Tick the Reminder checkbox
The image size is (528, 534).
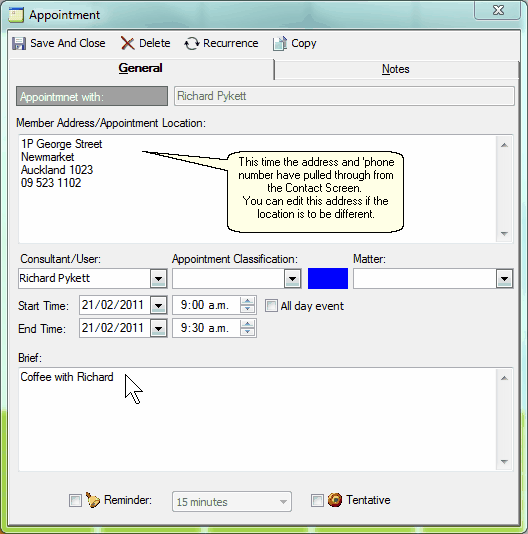coord(75,500)
